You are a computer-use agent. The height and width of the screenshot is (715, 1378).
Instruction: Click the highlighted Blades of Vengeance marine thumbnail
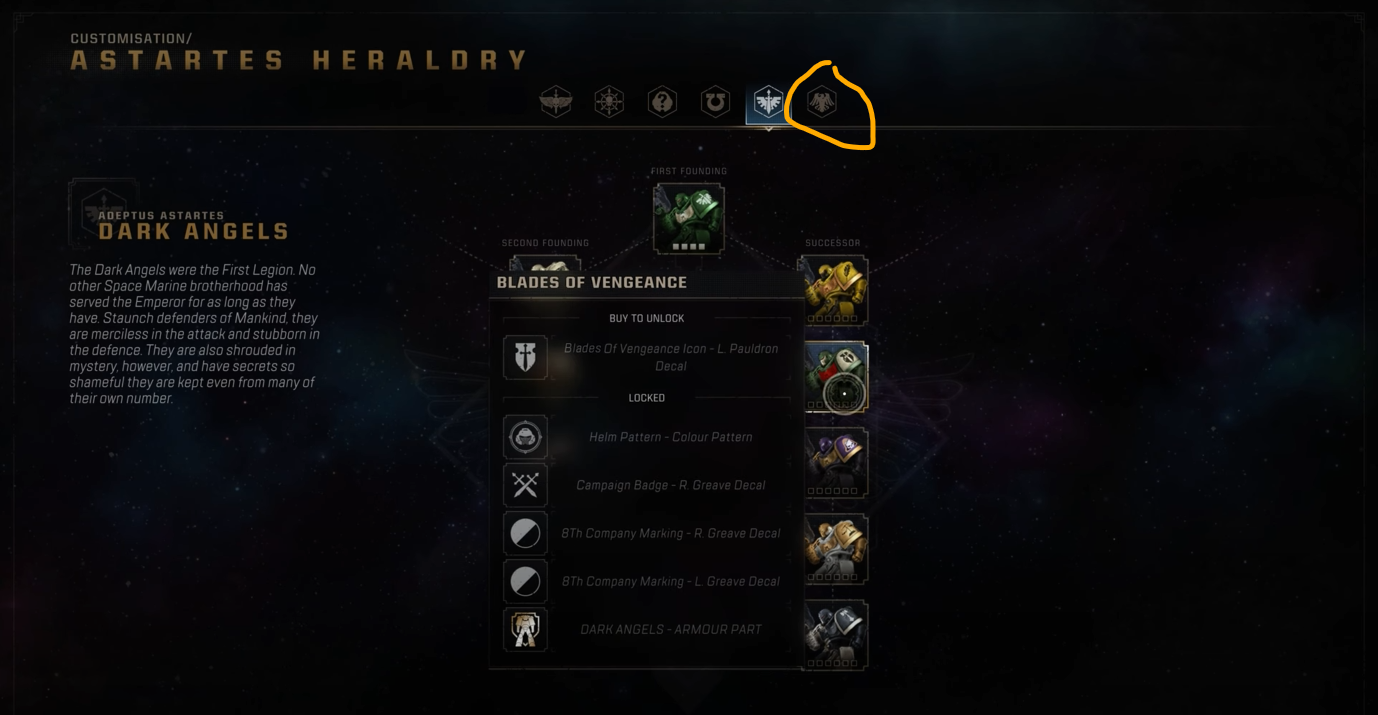(836, 377)
